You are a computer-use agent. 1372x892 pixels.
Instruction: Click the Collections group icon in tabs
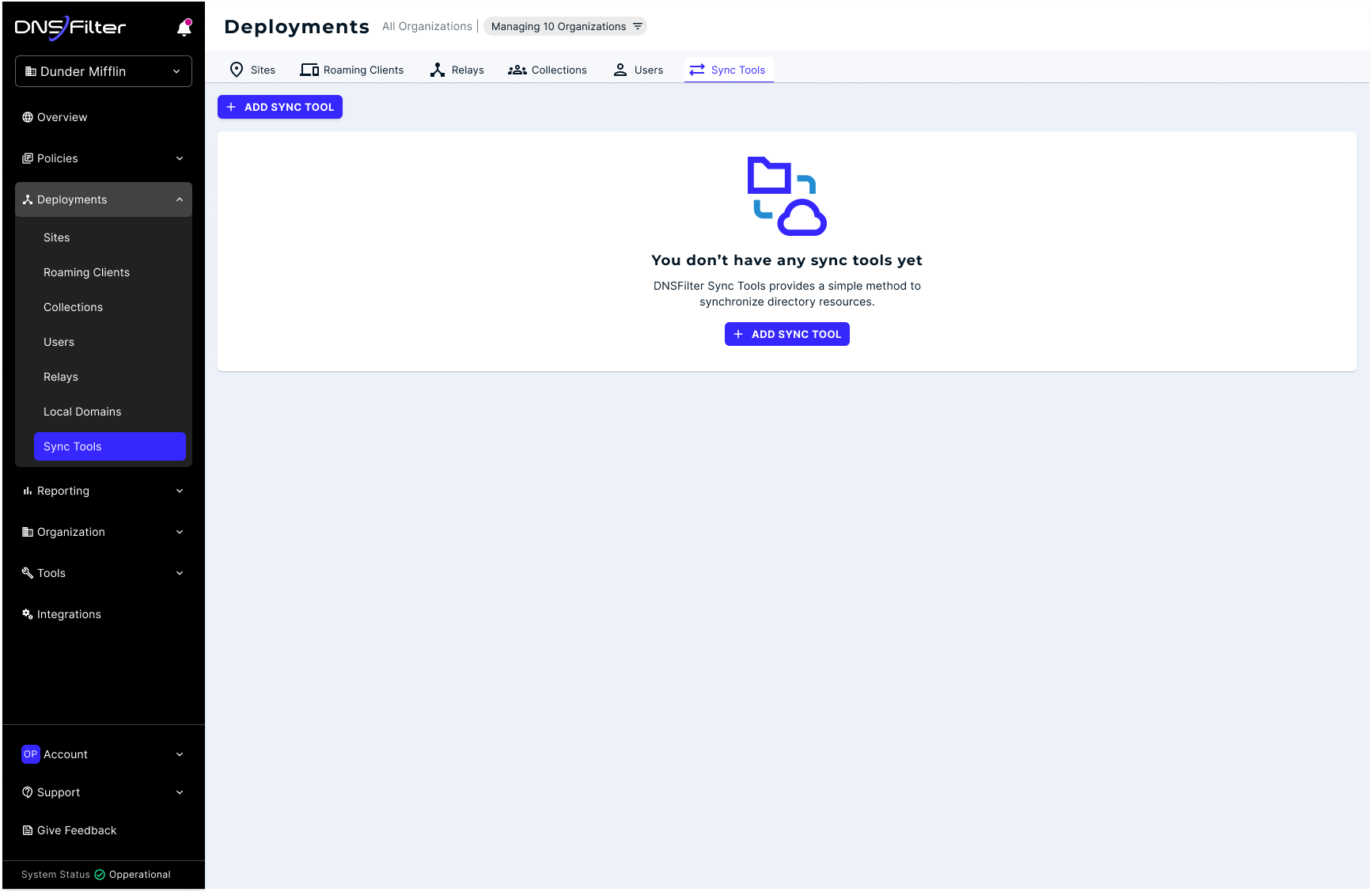click(517, 70)
